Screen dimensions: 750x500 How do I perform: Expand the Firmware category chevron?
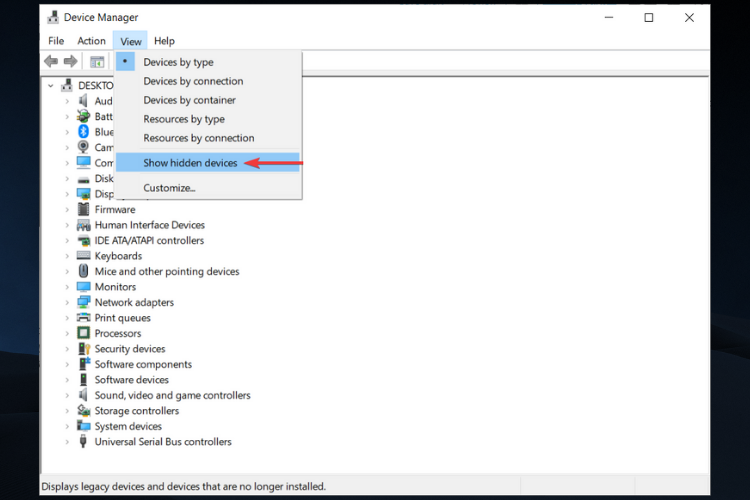[67, 210]
